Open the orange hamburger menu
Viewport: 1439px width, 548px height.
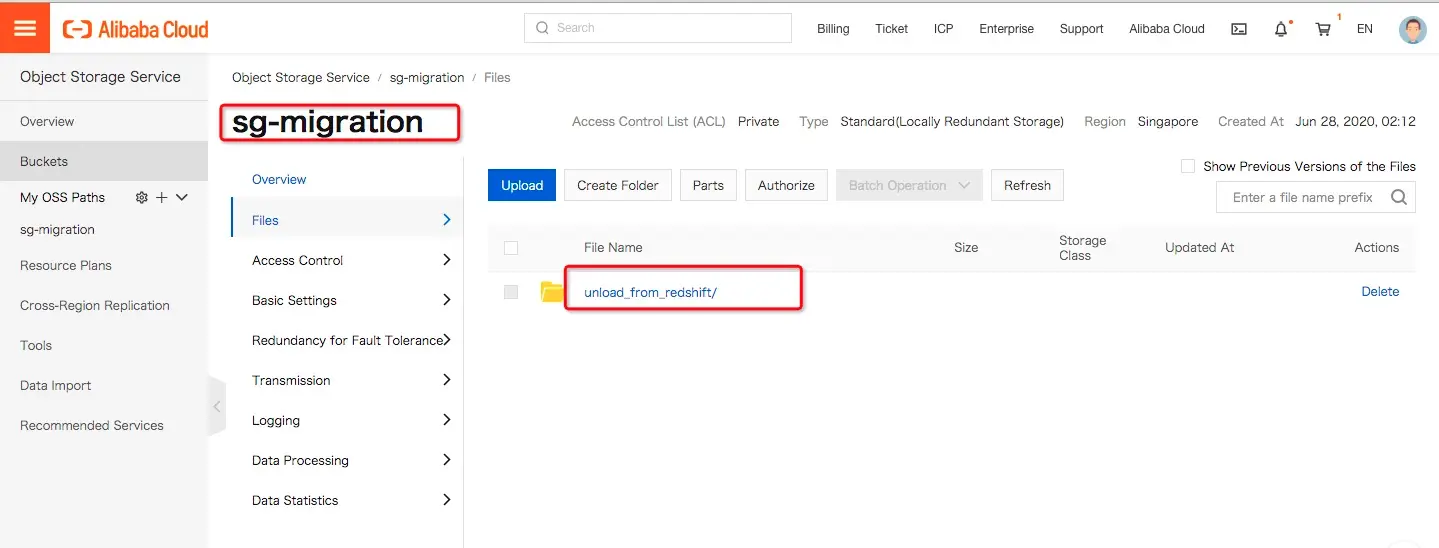point(25,28)
